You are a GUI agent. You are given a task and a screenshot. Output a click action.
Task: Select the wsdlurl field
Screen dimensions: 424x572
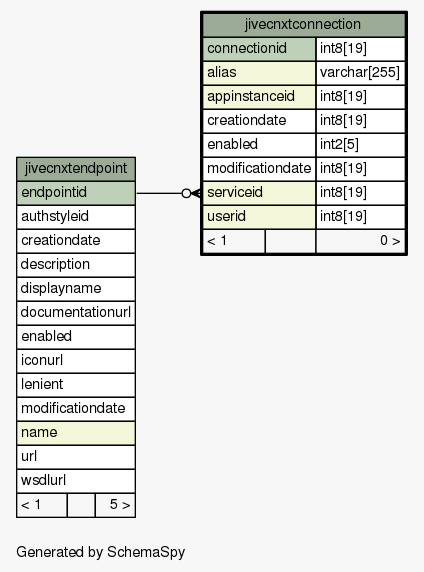click(76, 481)
